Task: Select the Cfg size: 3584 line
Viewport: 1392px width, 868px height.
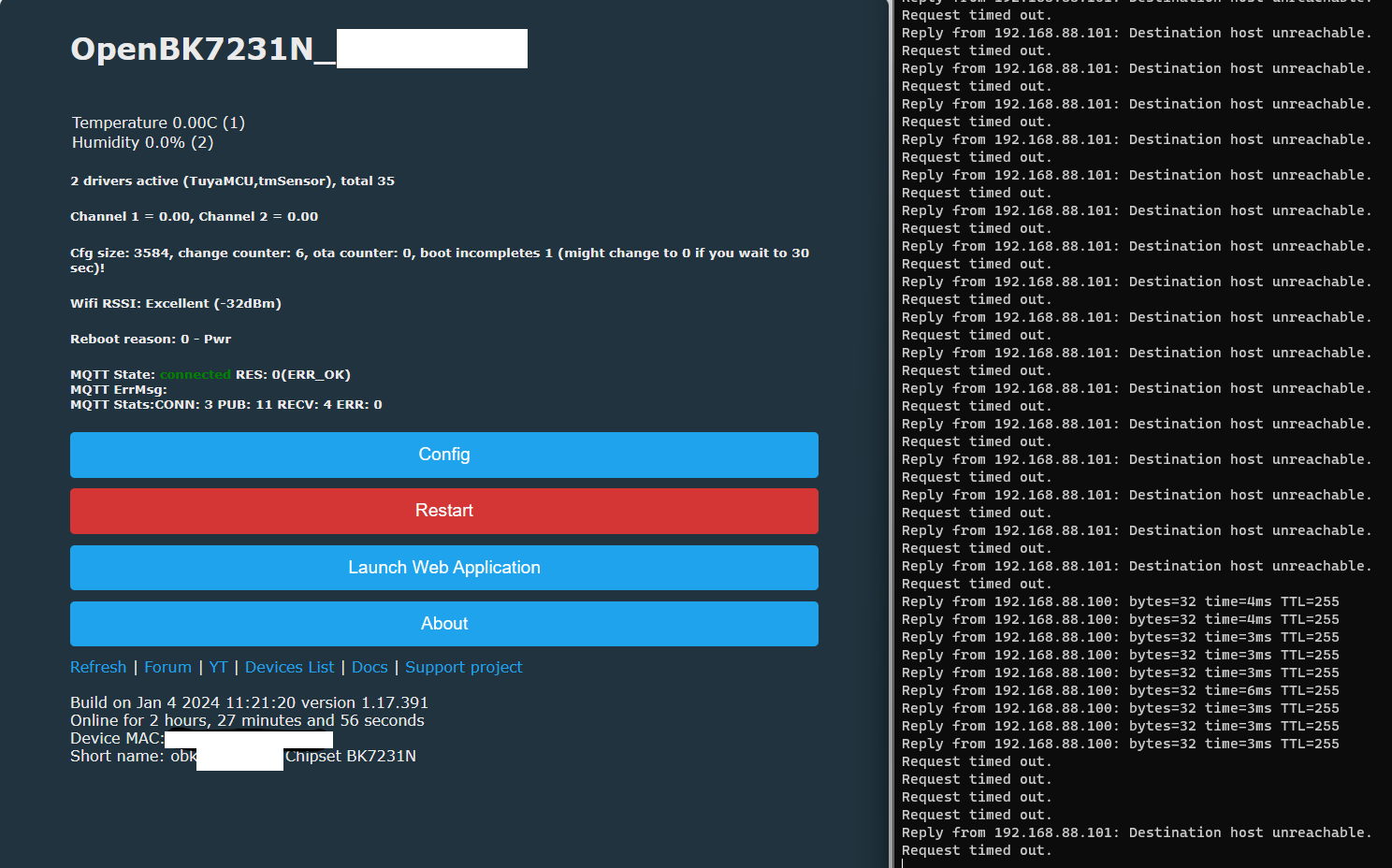Action: coord(440,260)
